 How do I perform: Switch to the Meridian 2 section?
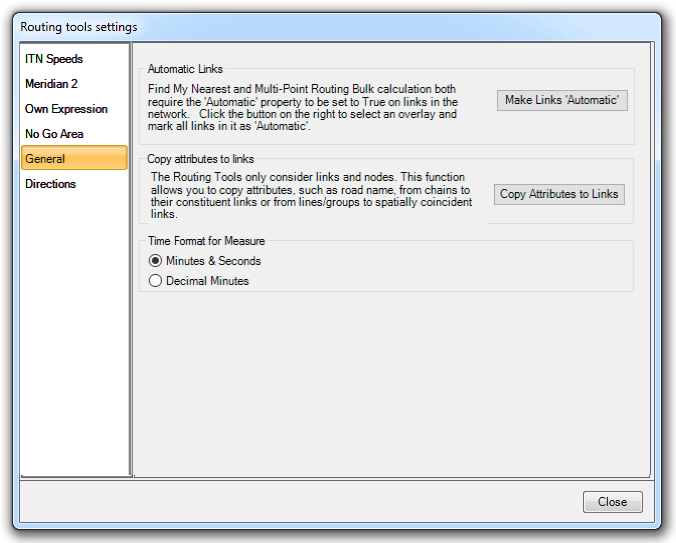53,84
